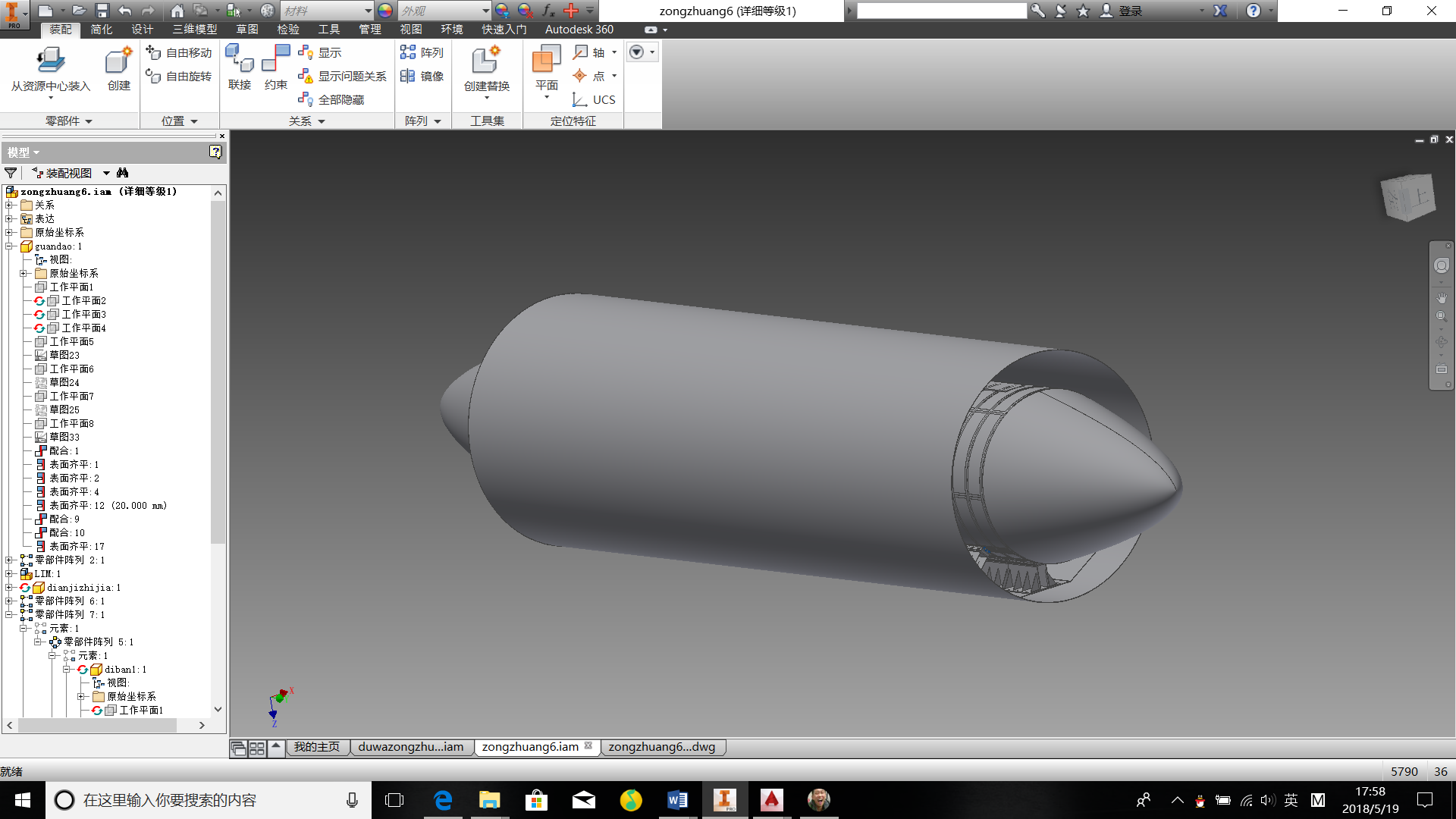
Task: Click the 平面 (Plane) work feature icon
Action: 546,61
